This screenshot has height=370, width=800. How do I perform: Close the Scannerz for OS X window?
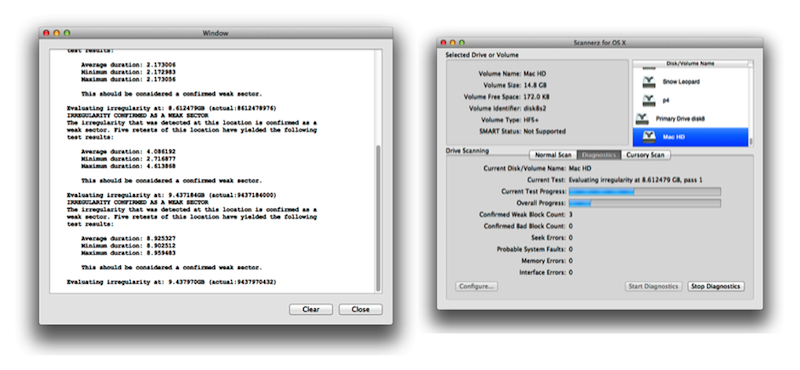[x=443, y=43]
